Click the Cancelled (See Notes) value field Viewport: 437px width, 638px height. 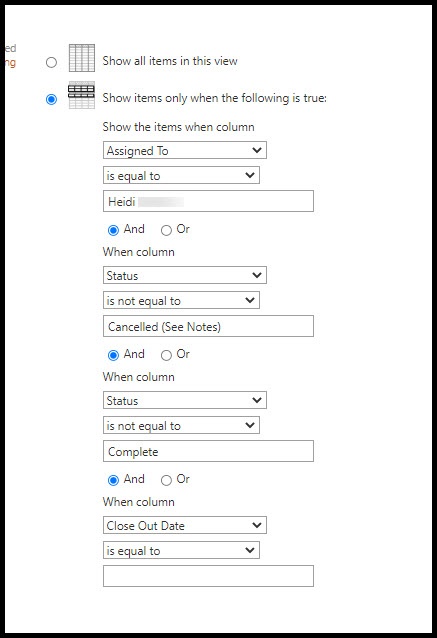(208, 326)
